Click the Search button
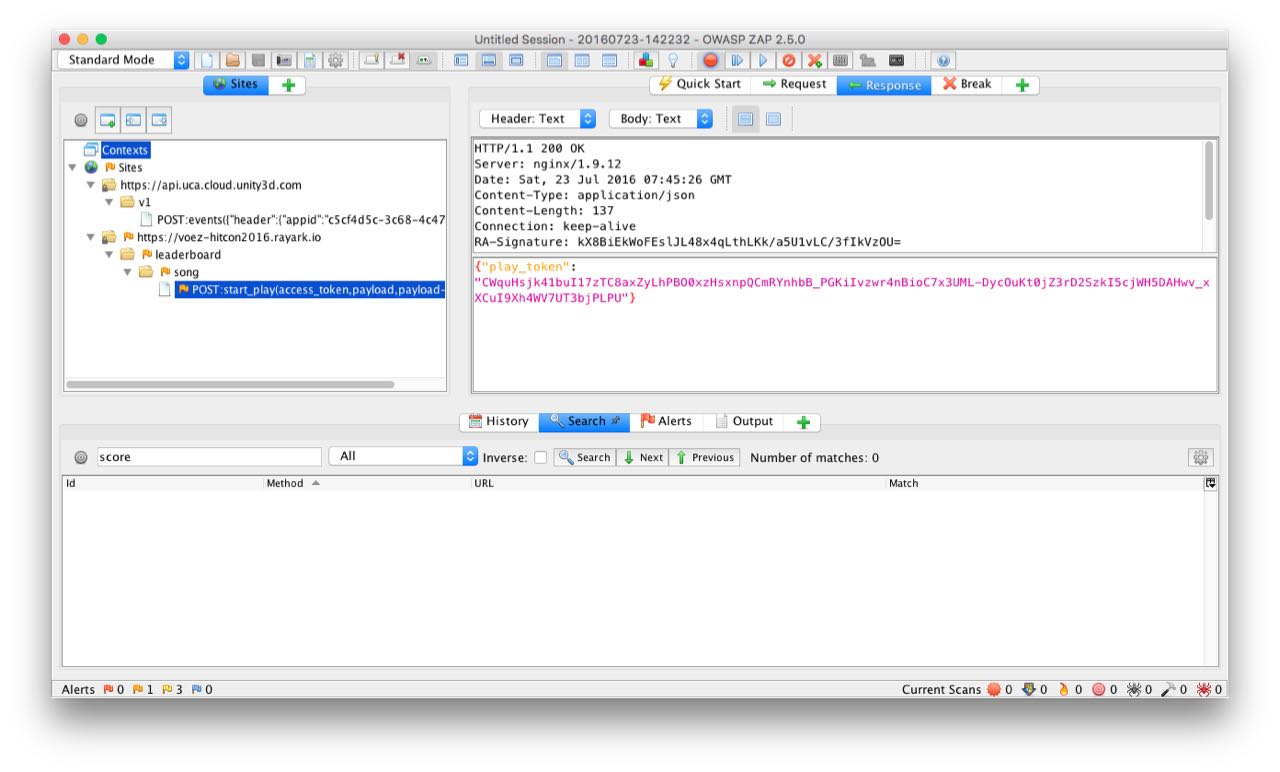This screenshot has width=1280, height=772. pos(584,457)
